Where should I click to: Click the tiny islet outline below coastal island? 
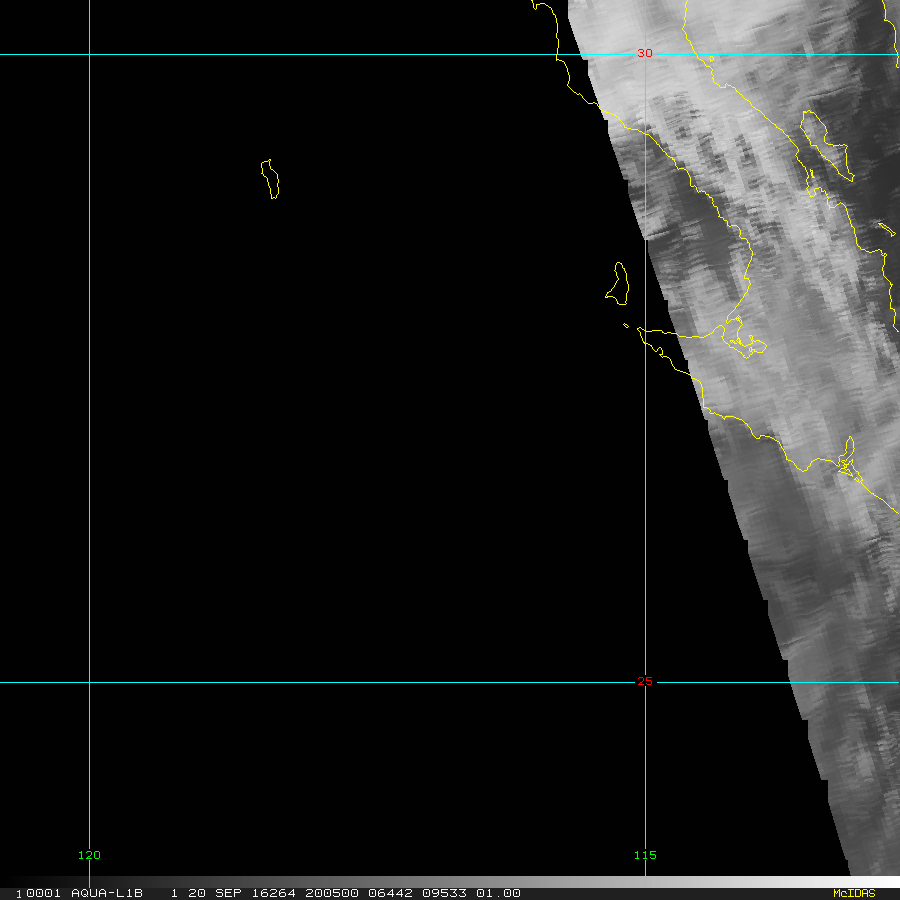626,325
